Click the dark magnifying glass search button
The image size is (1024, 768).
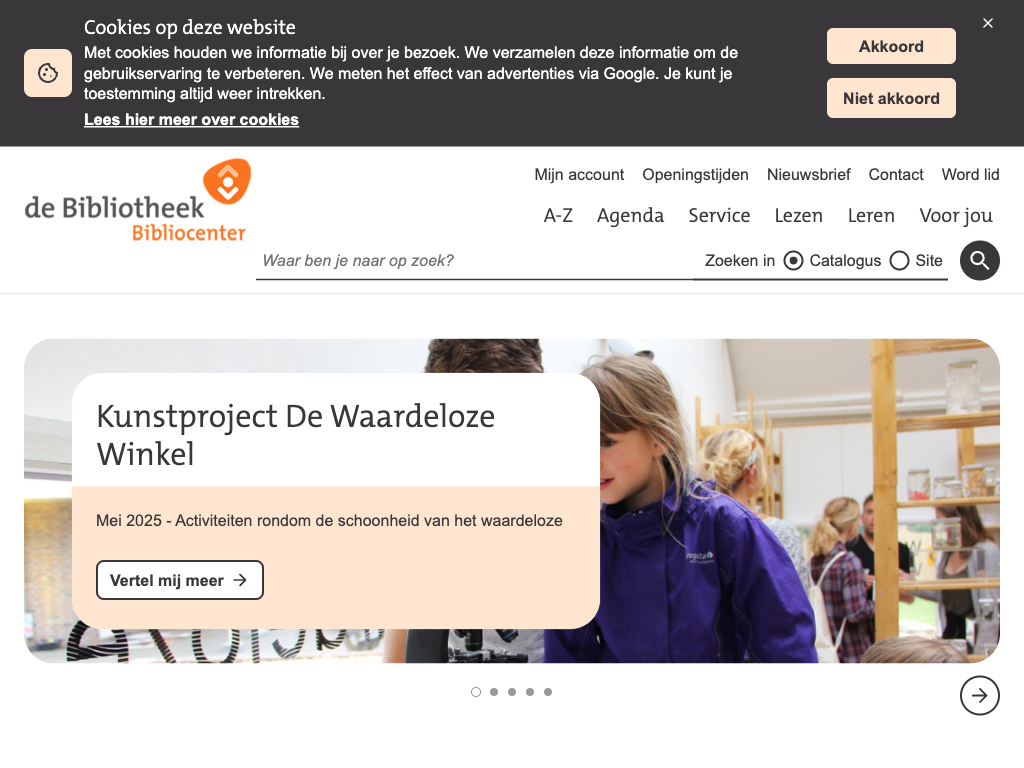[x=979, y=261]
